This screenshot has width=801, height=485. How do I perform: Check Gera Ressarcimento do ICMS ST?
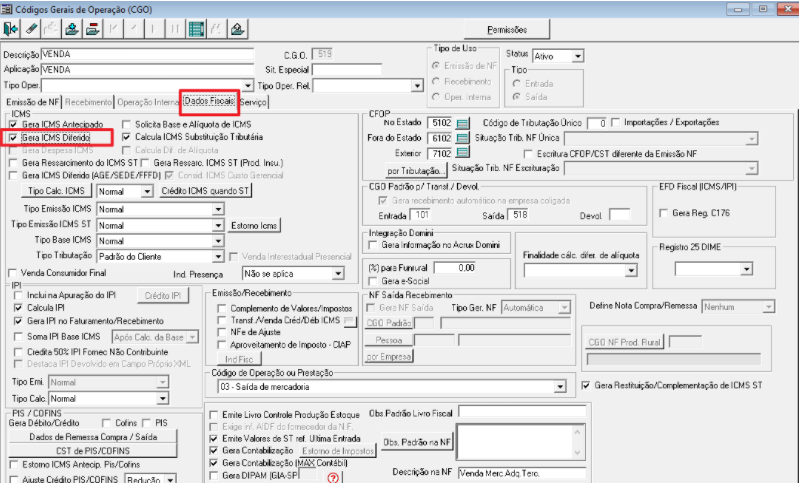pyautogui.click(x=13, y=163)
